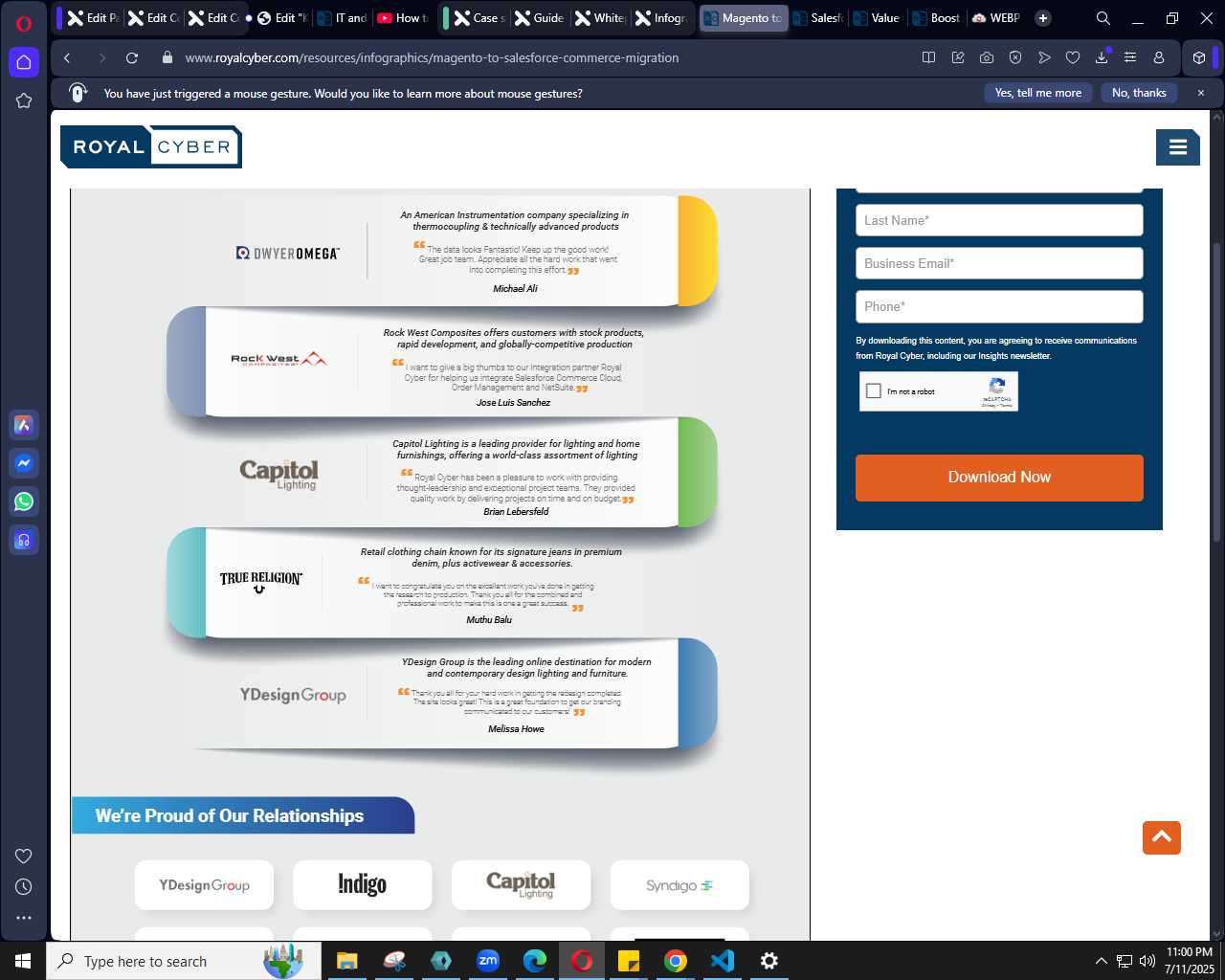The height and width of the screenshot is (980, 1225).
Task: Switch to the 'Boost' tab
Action: 936,18
